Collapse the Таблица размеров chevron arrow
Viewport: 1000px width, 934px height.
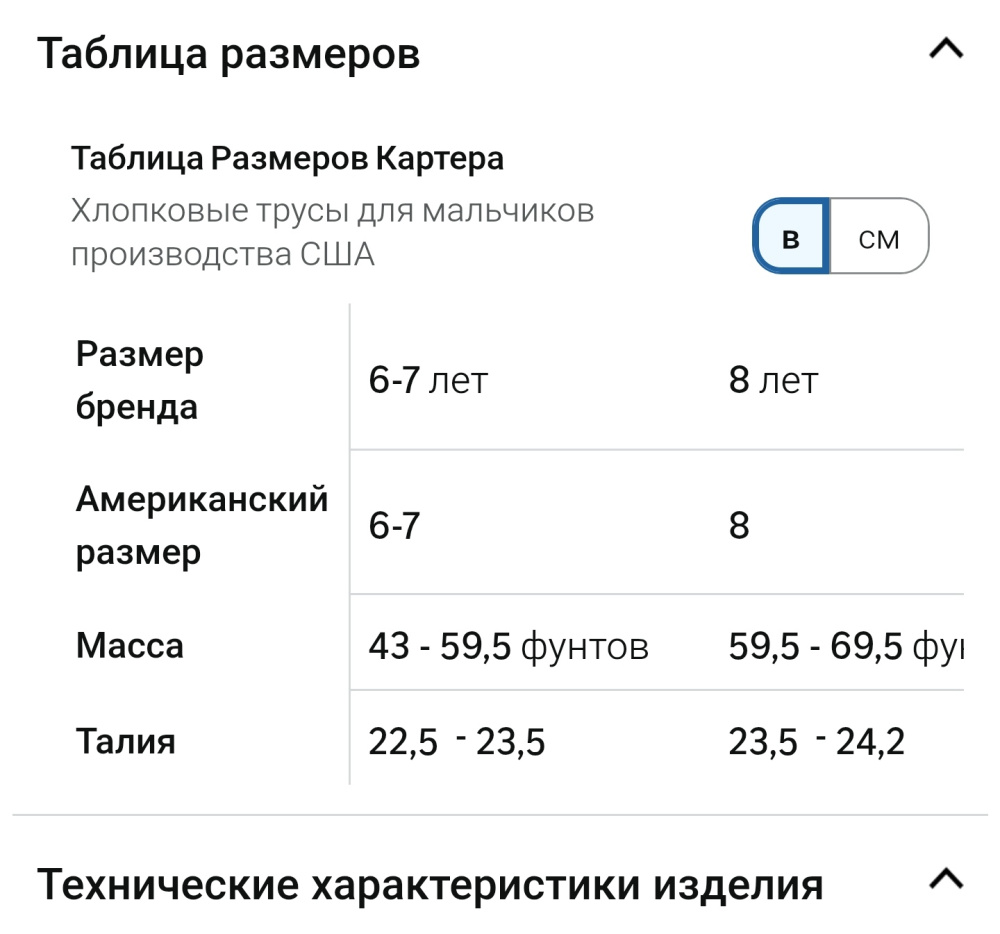[945, 50]
